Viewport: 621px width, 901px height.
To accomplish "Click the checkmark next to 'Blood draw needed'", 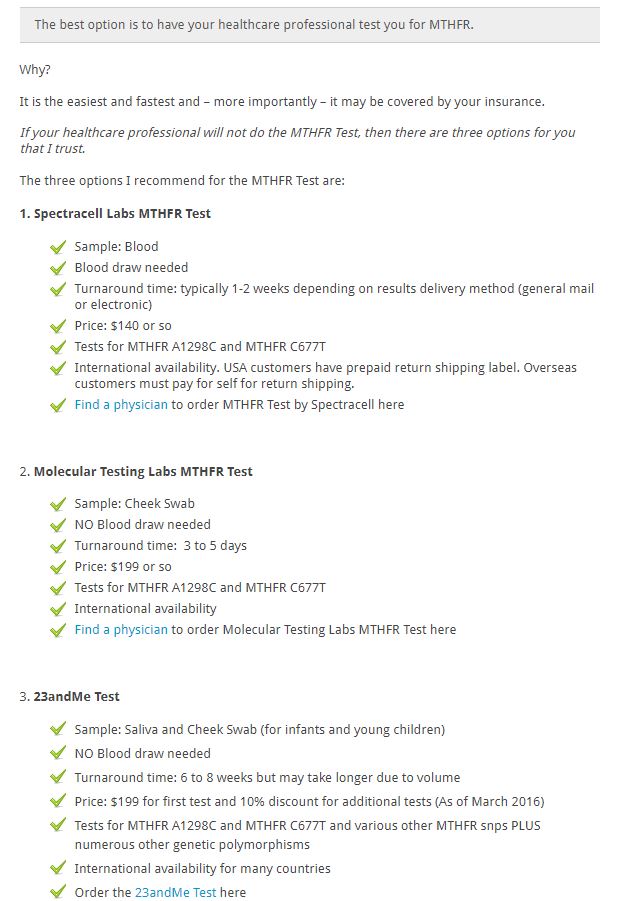I will pos(57,268).
